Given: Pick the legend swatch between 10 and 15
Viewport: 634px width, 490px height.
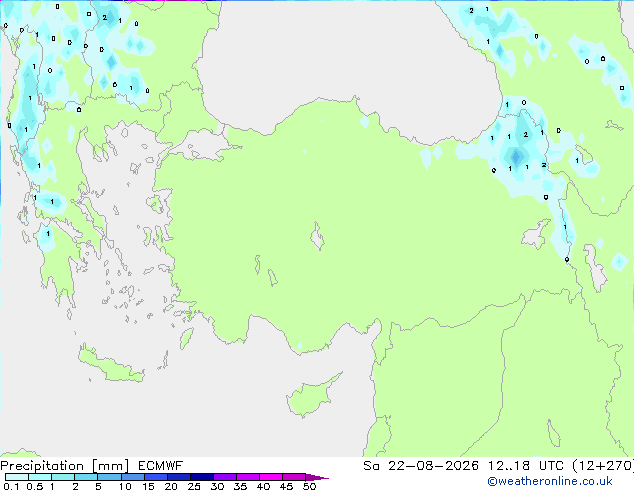Looking at the screenshot, I should coord(132,477).
